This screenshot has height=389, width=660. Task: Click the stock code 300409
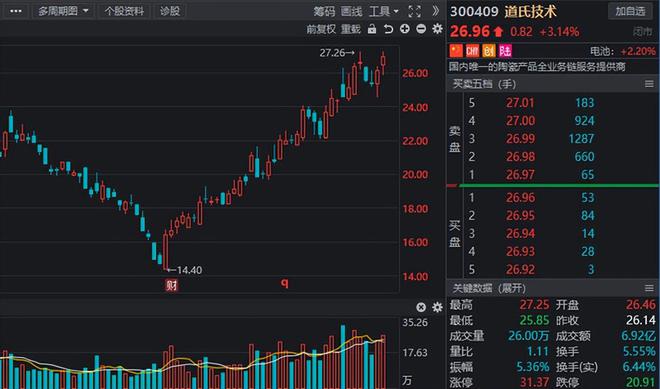(474, 11)
